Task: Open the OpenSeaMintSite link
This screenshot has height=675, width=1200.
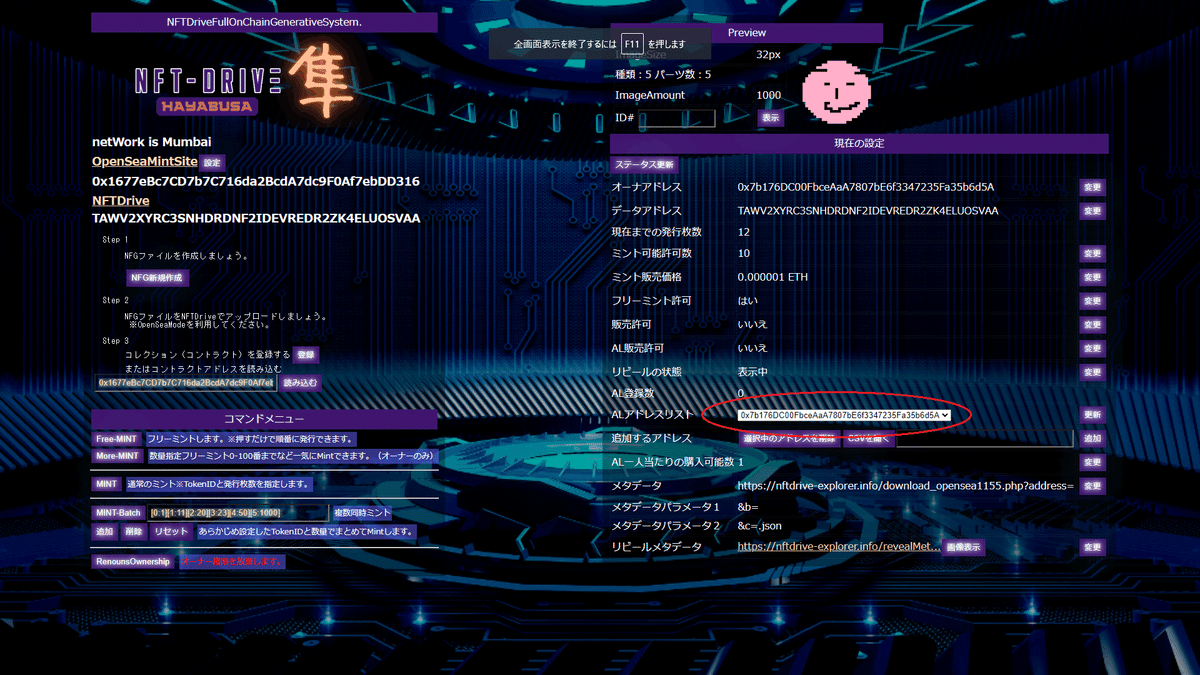Action: point(145,161)
